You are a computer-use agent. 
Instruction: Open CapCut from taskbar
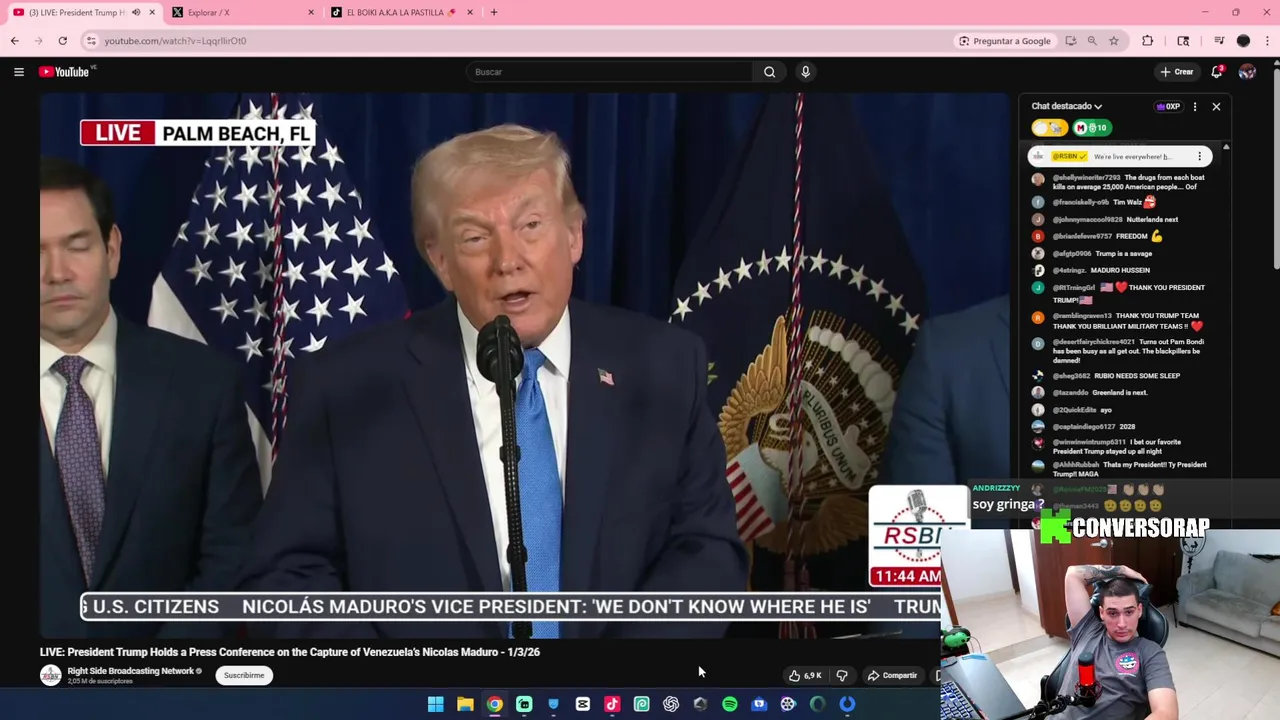[582, 704]
